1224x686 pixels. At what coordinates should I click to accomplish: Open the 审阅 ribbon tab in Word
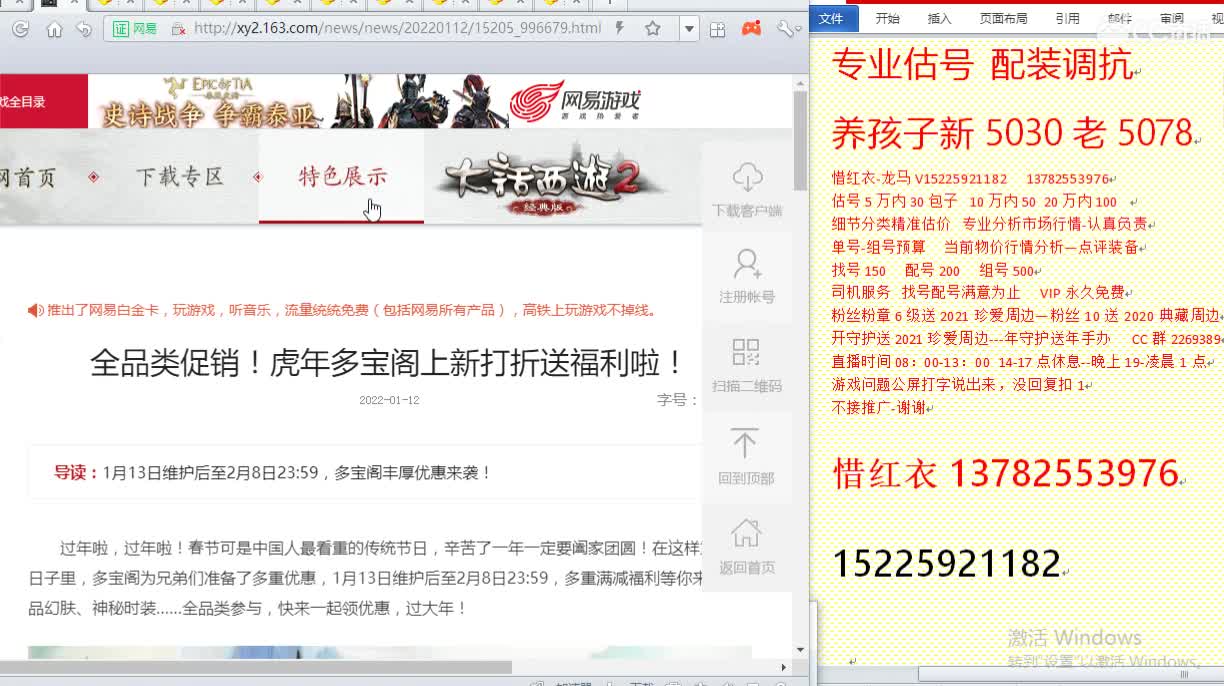1171,18
